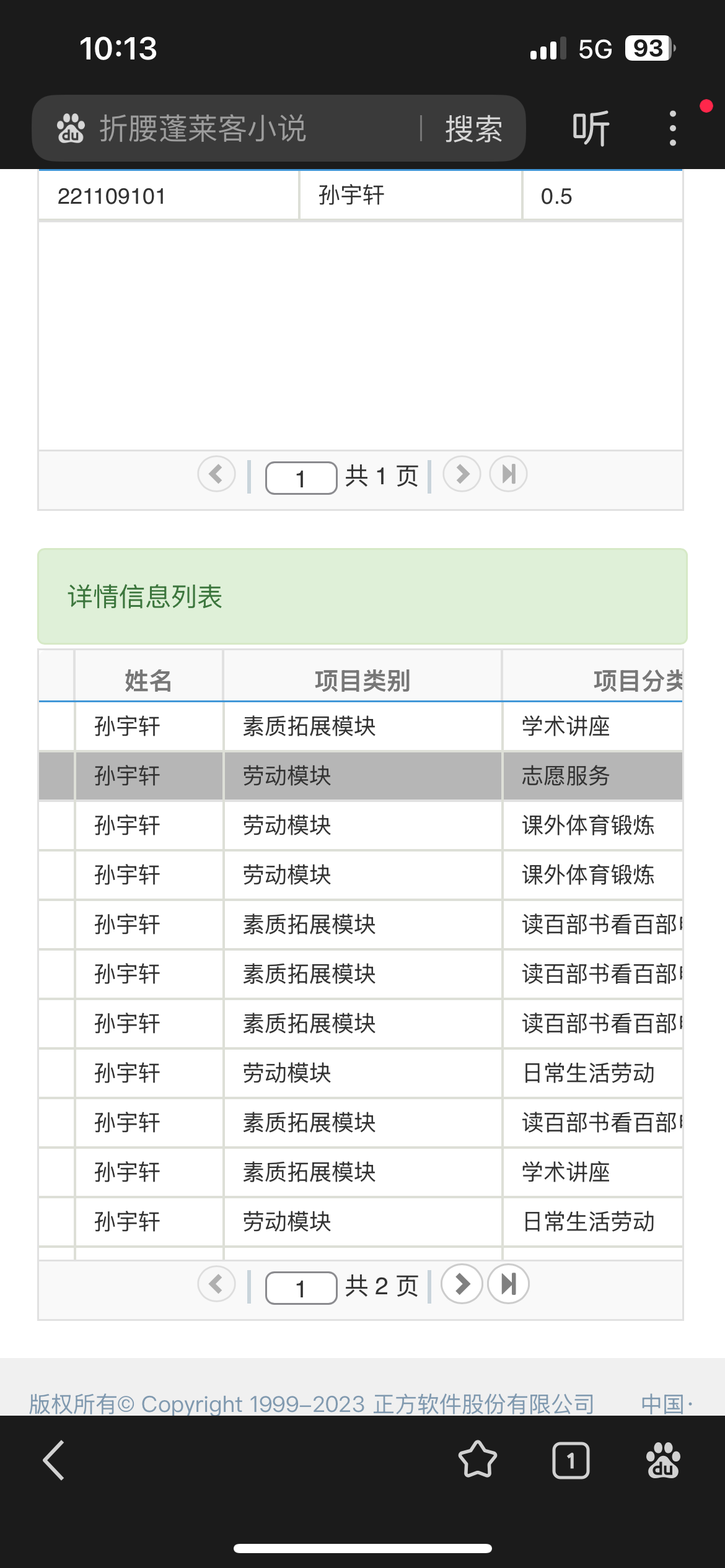Open Baidu home paw icon at bottom
The width and height of the screenshot is (725, 1568).
click(x=663, y=1460)
